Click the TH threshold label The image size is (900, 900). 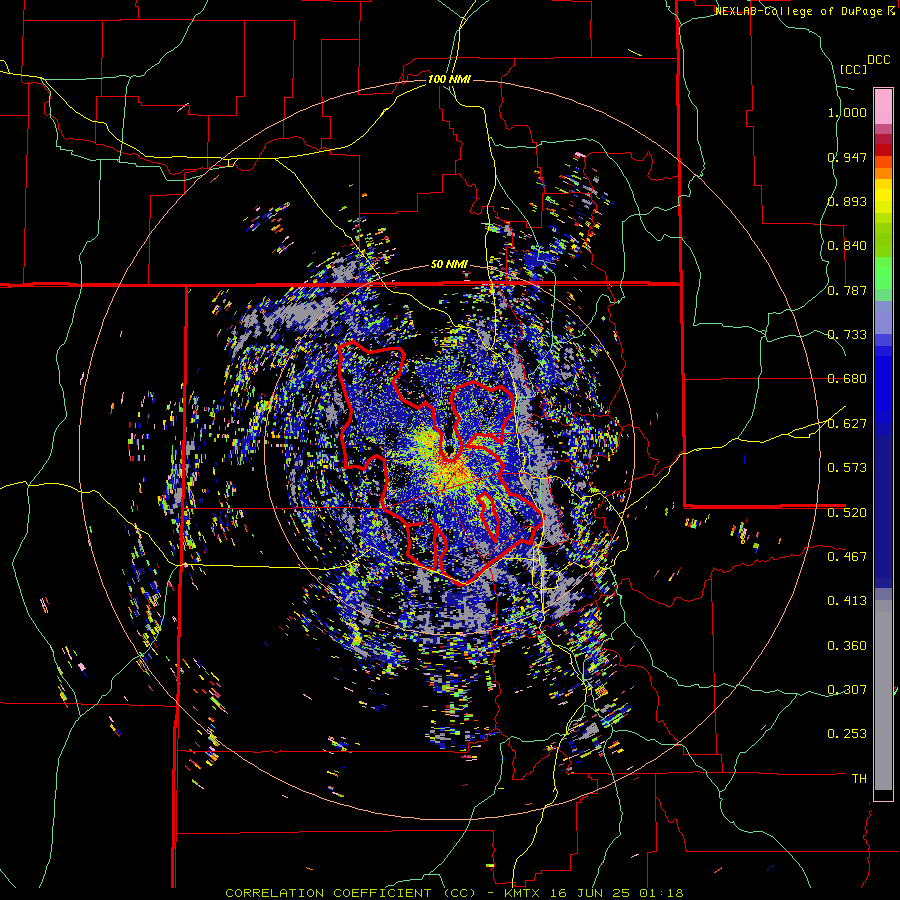pyautogui.click(x=859, y=778)
